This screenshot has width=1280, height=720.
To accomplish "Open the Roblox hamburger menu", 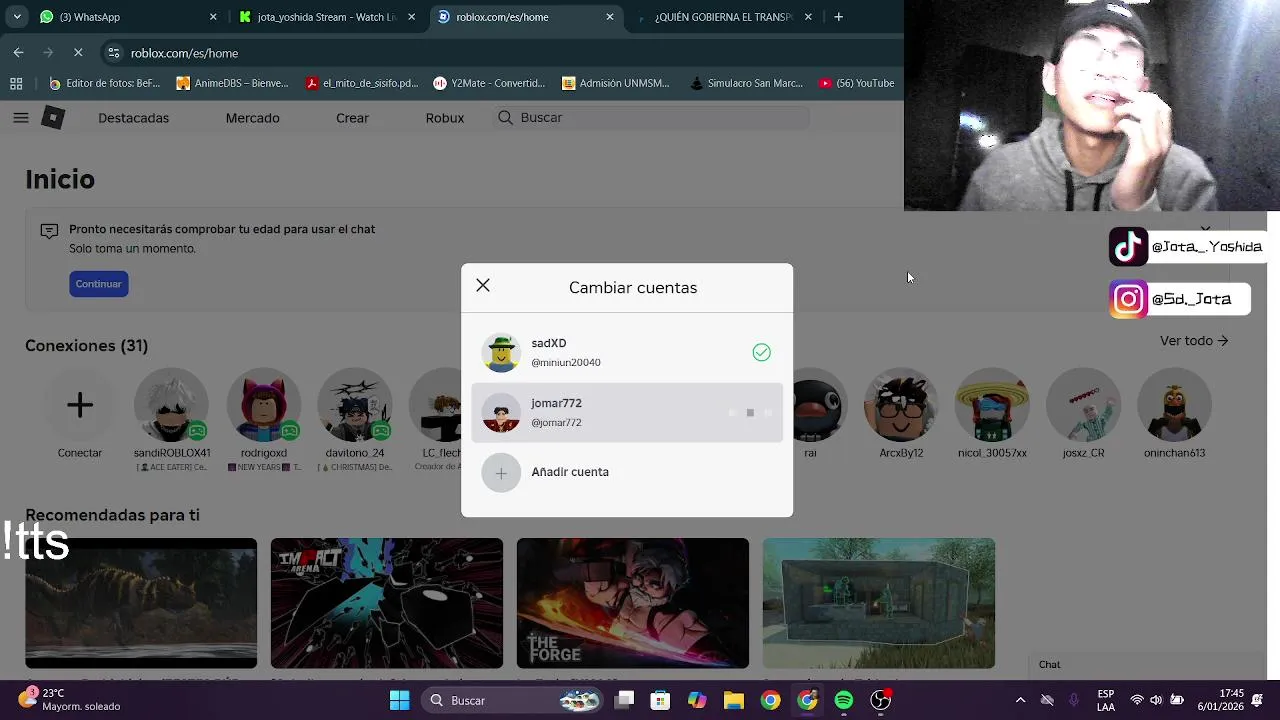I will point(21,118).
